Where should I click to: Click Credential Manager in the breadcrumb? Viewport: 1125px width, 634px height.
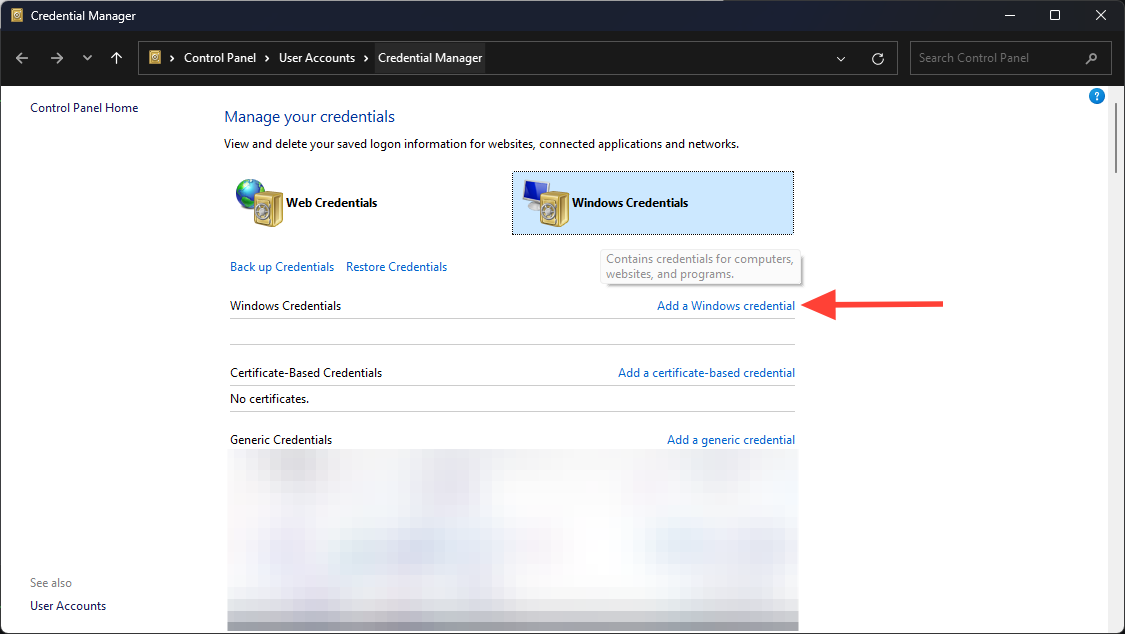[430, 58]
